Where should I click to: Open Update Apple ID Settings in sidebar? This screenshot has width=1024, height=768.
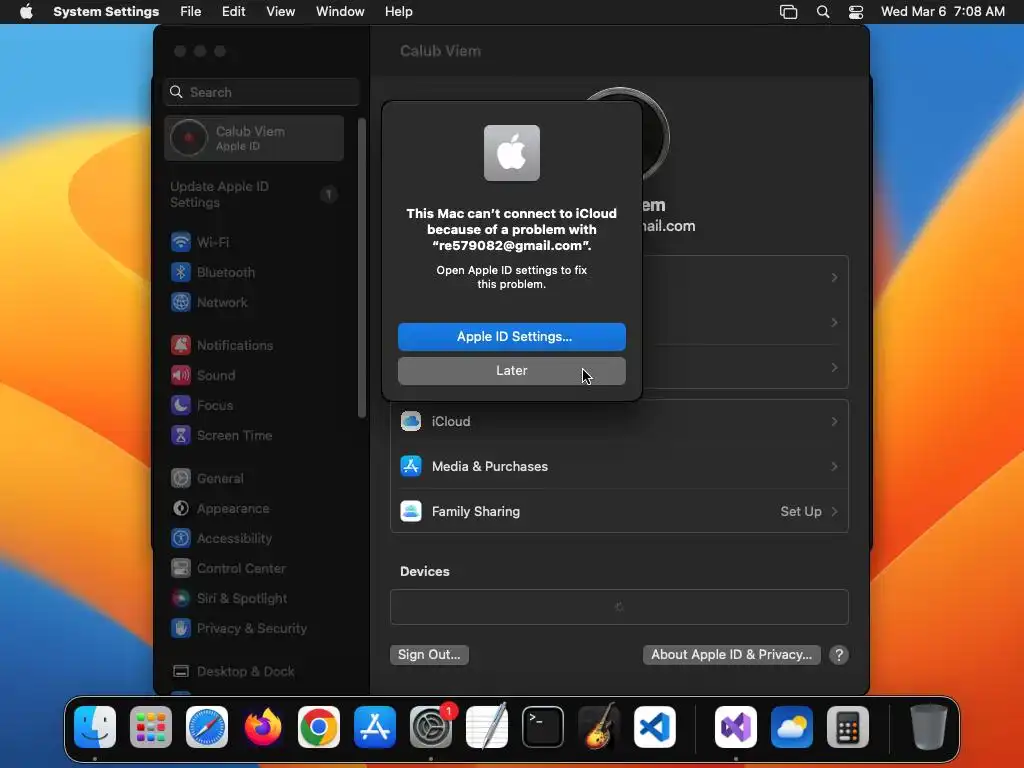[254, 194]
